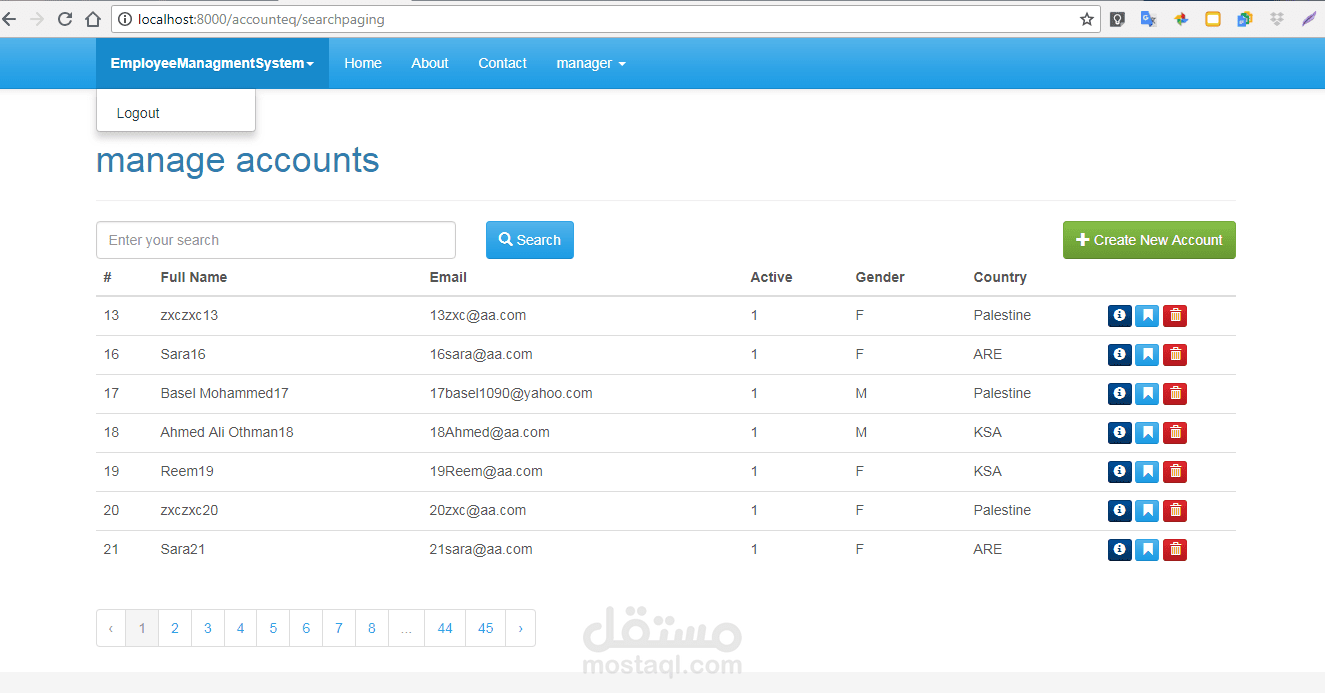The width and height of the screenshot is (1325, 693).
Task: Go to page 3
Action: 208,628
